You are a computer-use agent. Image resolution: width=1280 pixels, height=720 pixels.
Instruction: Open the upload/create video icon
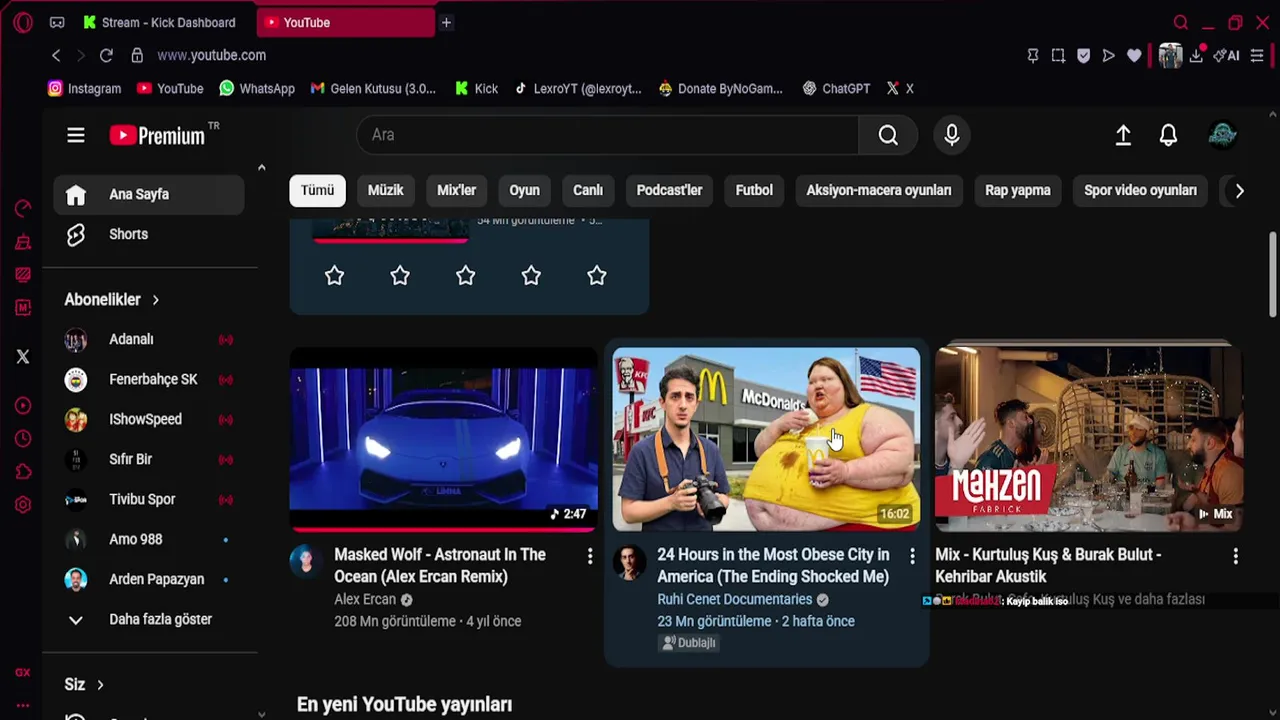(x=1123, y=135)
